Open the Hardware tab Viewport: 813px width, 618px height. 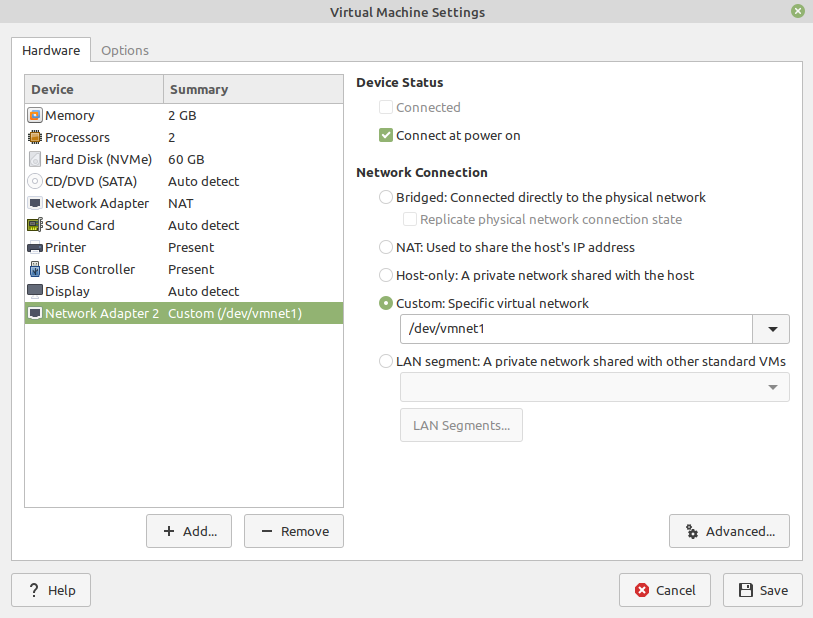pos(51,51)
